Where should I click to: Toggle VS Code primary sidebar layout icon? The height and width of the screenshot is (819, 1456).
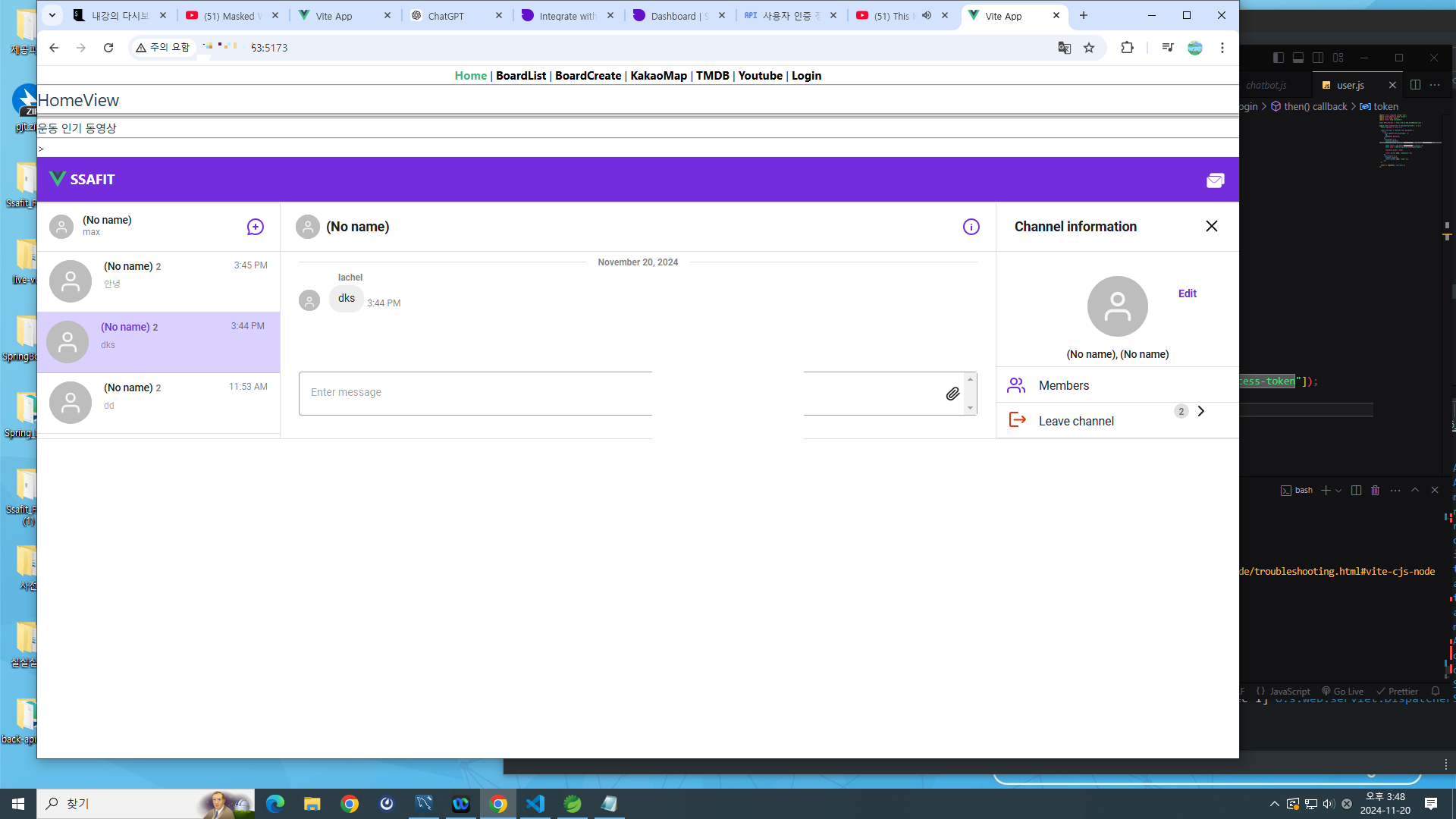coord(1279,58)
